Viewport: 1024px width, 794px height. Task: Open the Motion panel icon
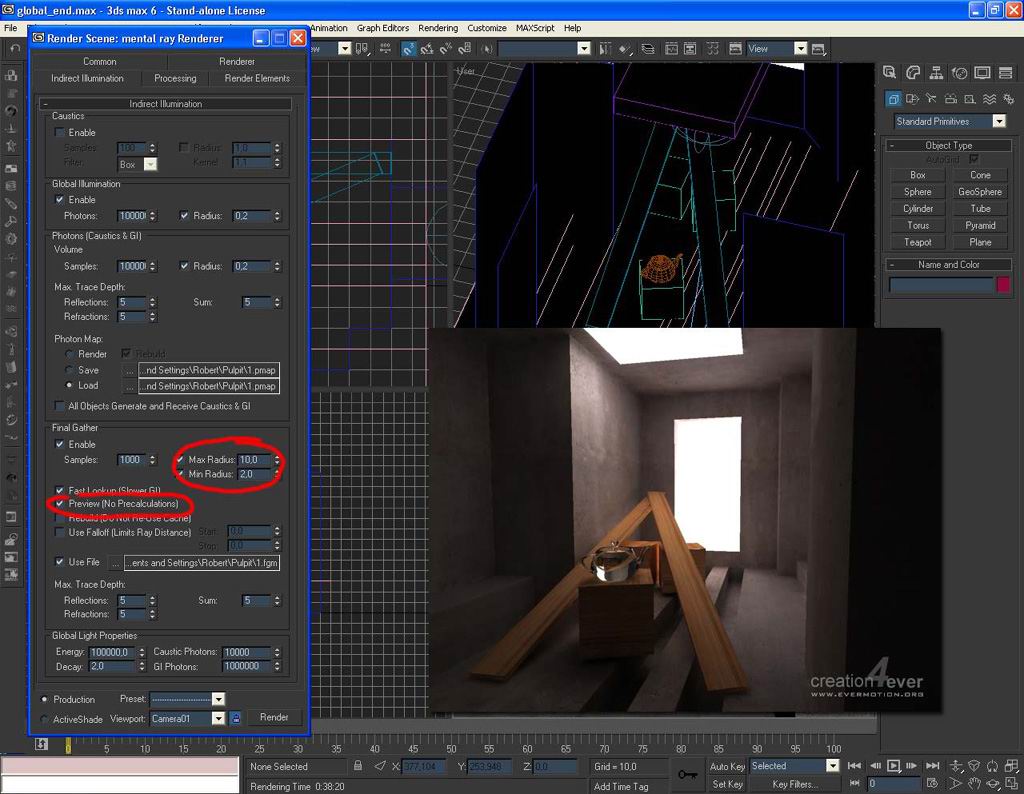959,73
